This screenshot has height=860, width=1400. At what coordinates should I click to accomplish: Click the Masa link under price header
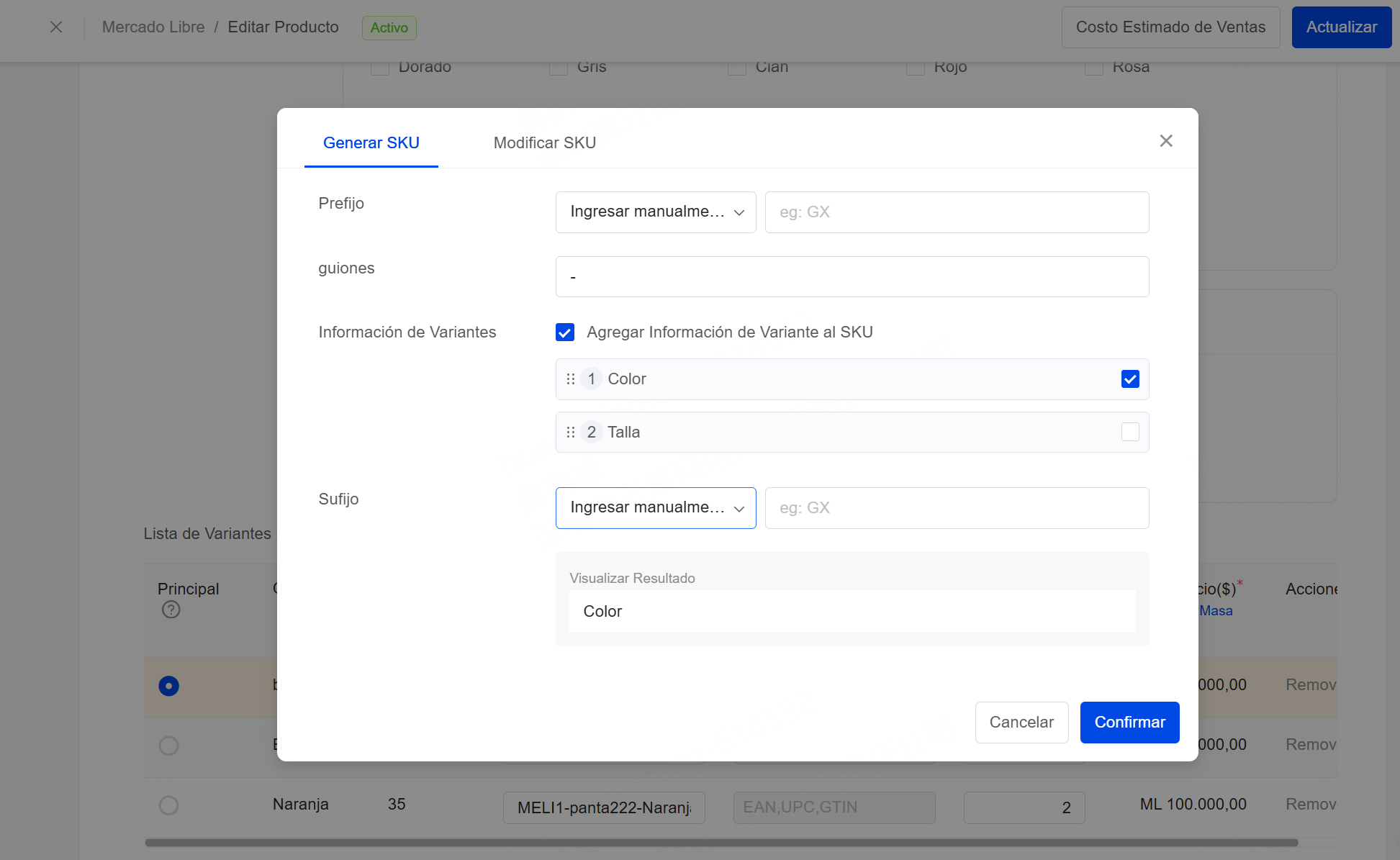1216,611
